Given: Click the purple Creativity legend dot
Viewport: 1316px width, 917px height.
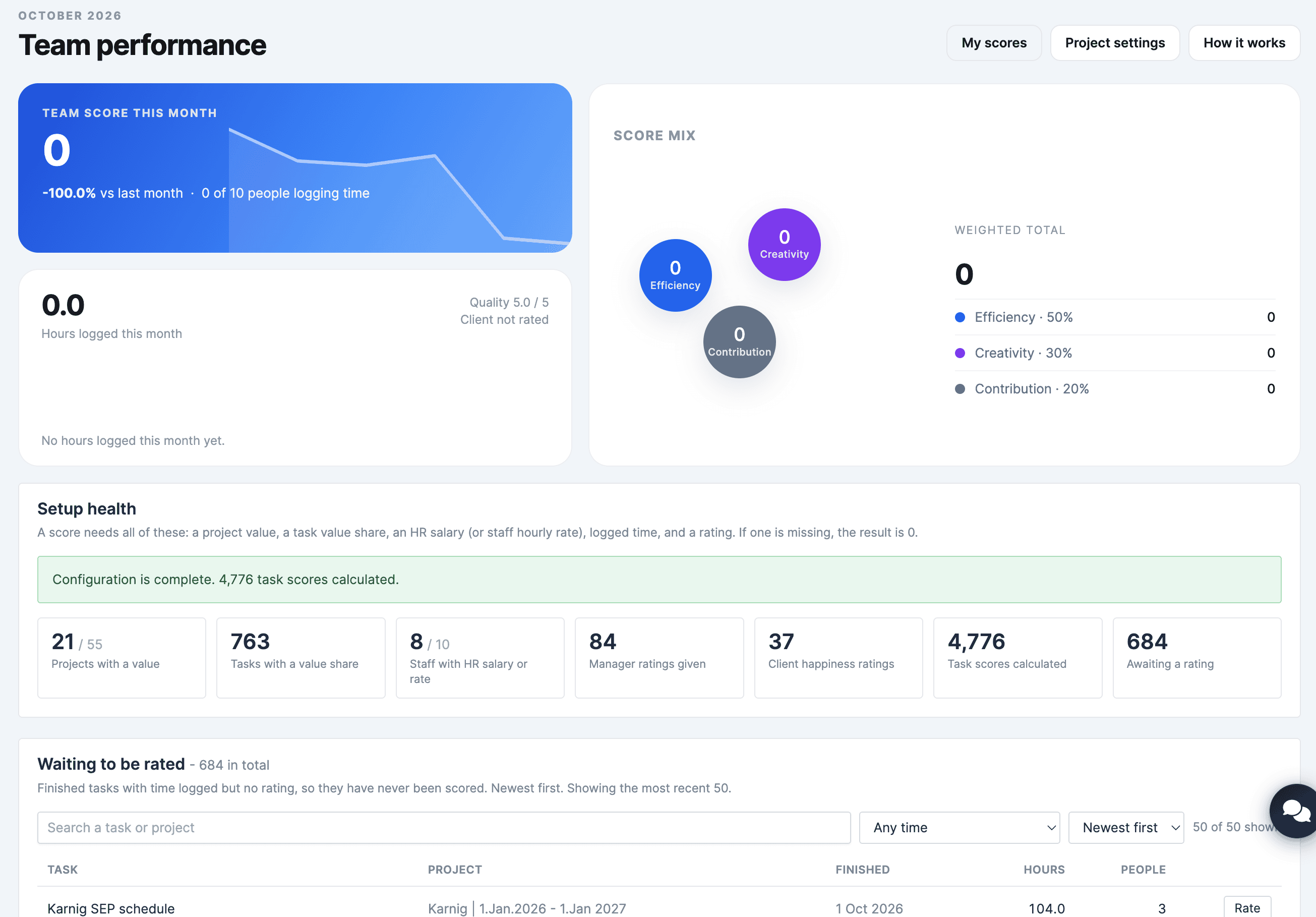Looking at the screenshot, I should pos(960,353).
